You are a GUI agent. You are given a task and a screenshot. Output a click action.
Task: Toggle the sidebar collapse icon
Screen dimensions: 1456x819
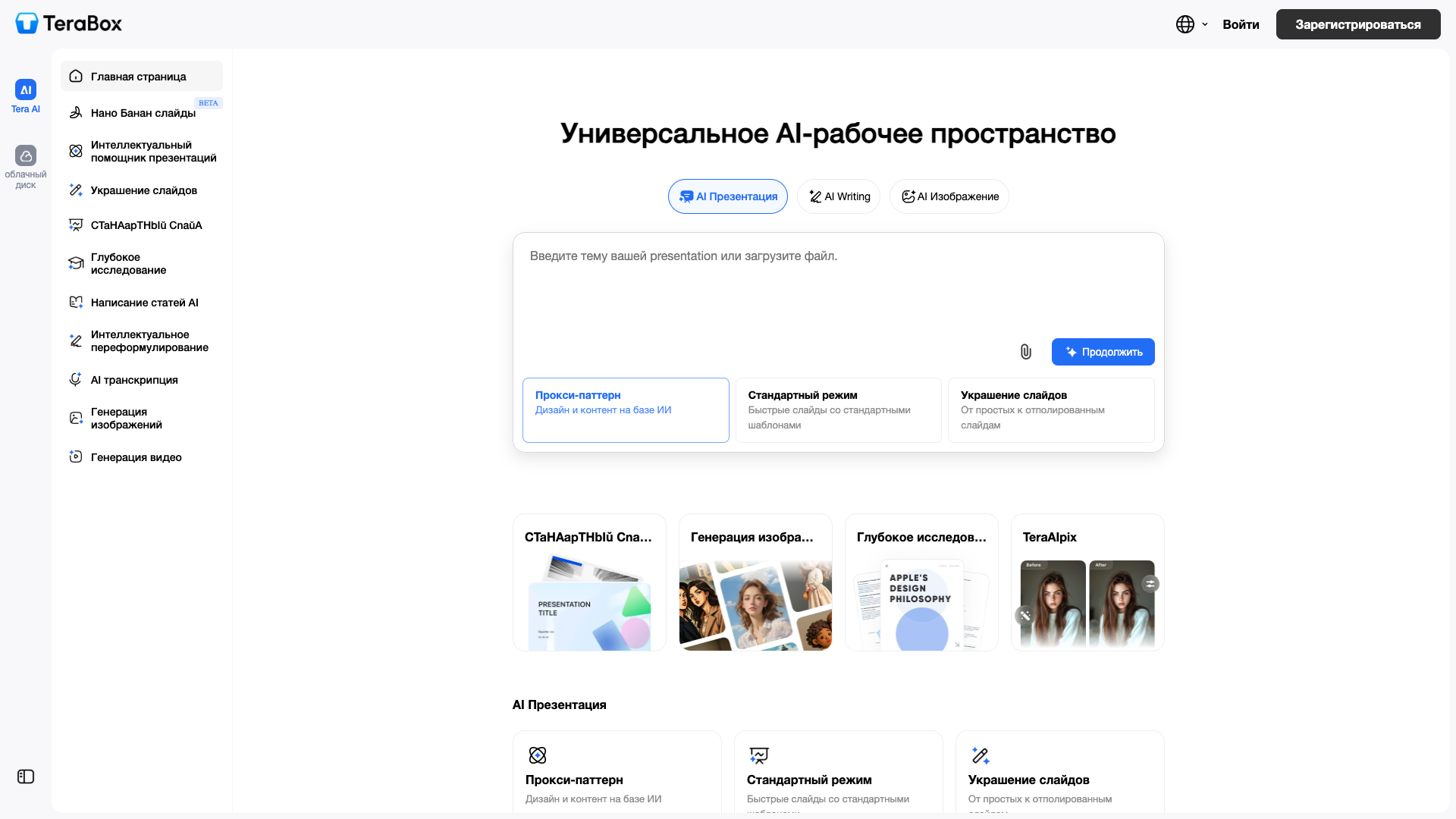(x=26, y=777)
